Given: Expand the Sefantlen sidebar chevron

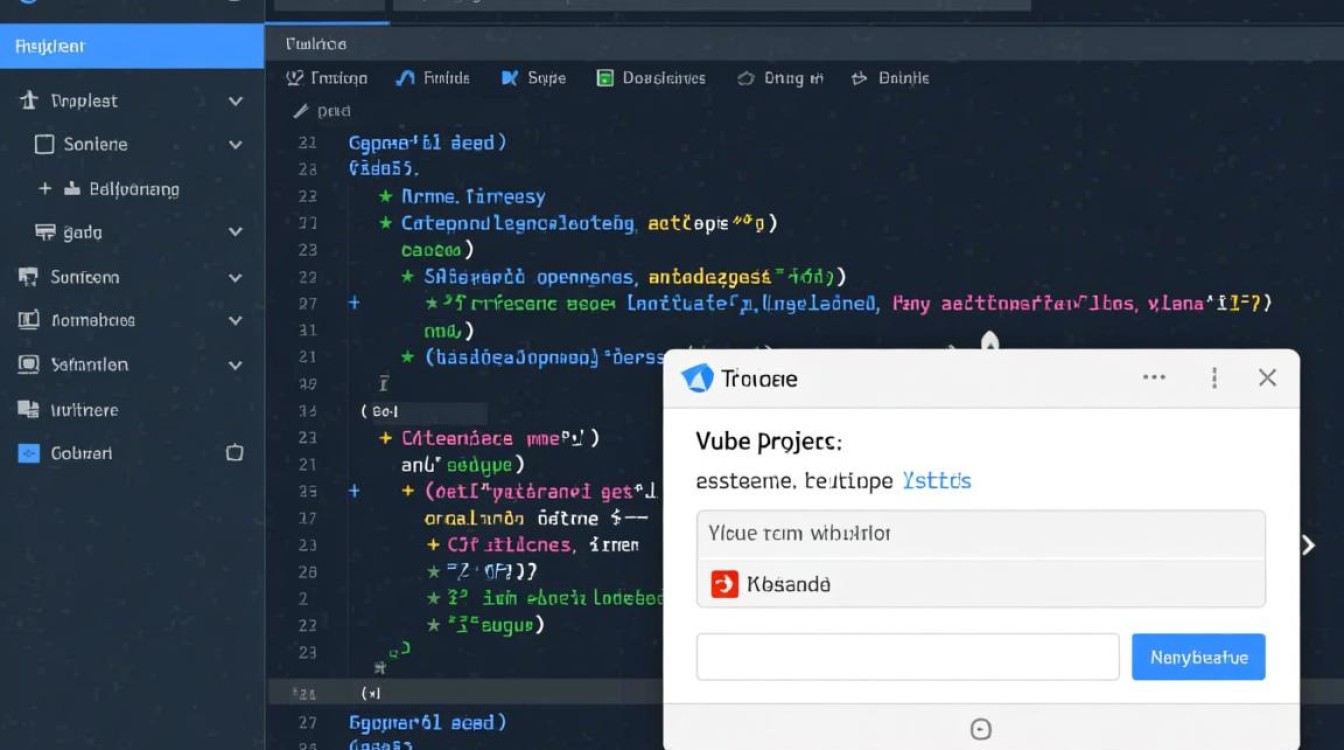Looking at the screenshot, I should 236,365.
